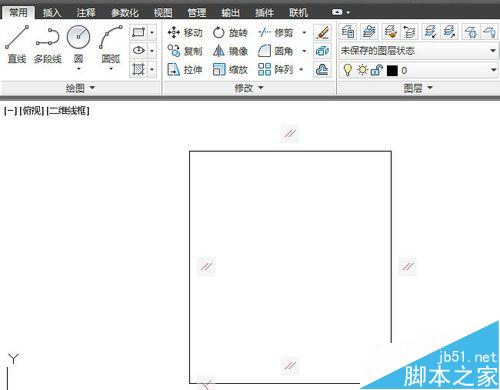Click the ribbon minimize toggle button
This screenshot has height=390, width=500.
[x=337, y=12]
